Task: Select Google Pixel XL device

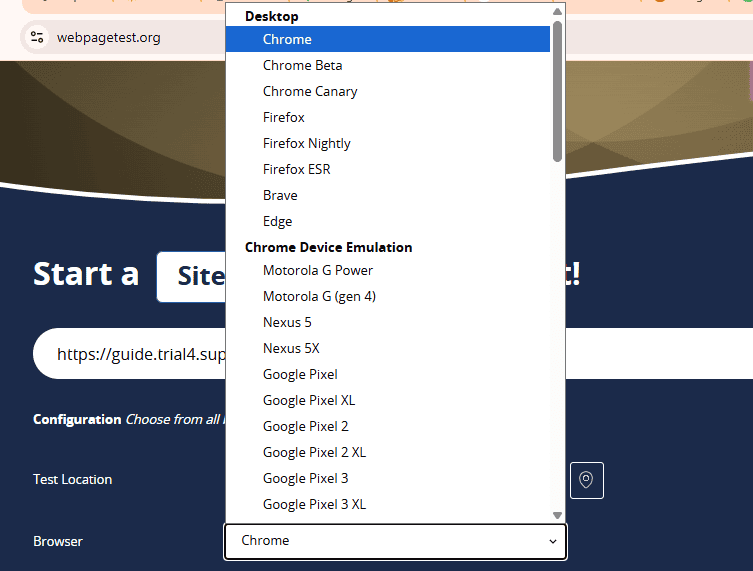Action: pos(388,400)
